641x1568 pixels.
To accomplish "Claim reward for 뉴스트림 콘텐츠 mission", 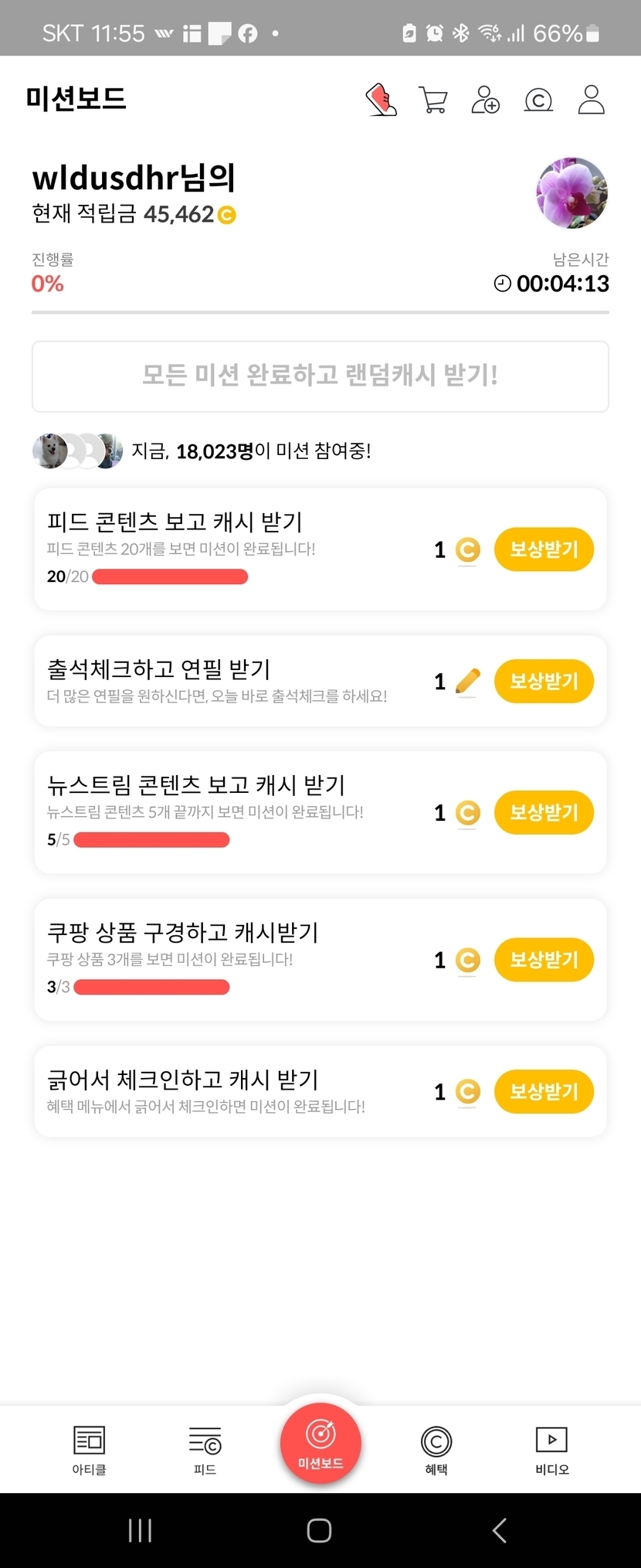I will click(x=544, y=812).
